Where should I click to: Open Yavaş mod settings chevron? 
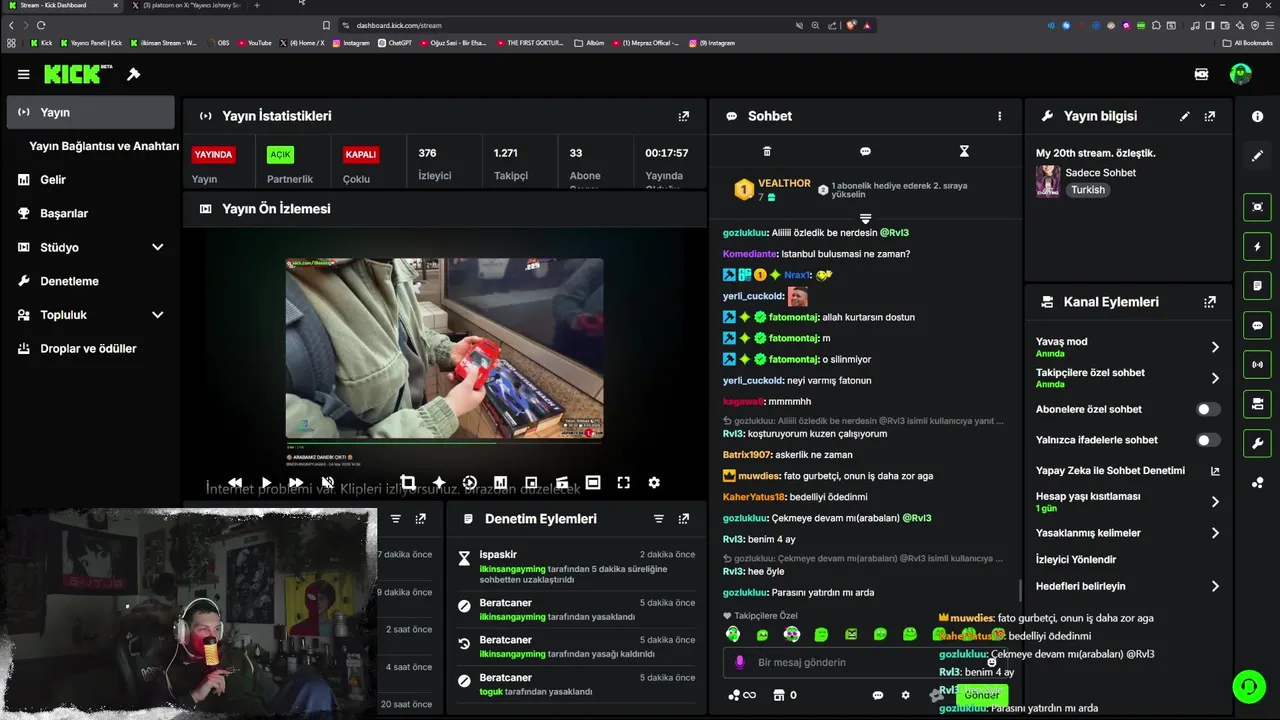click(x=1215, y=347)
